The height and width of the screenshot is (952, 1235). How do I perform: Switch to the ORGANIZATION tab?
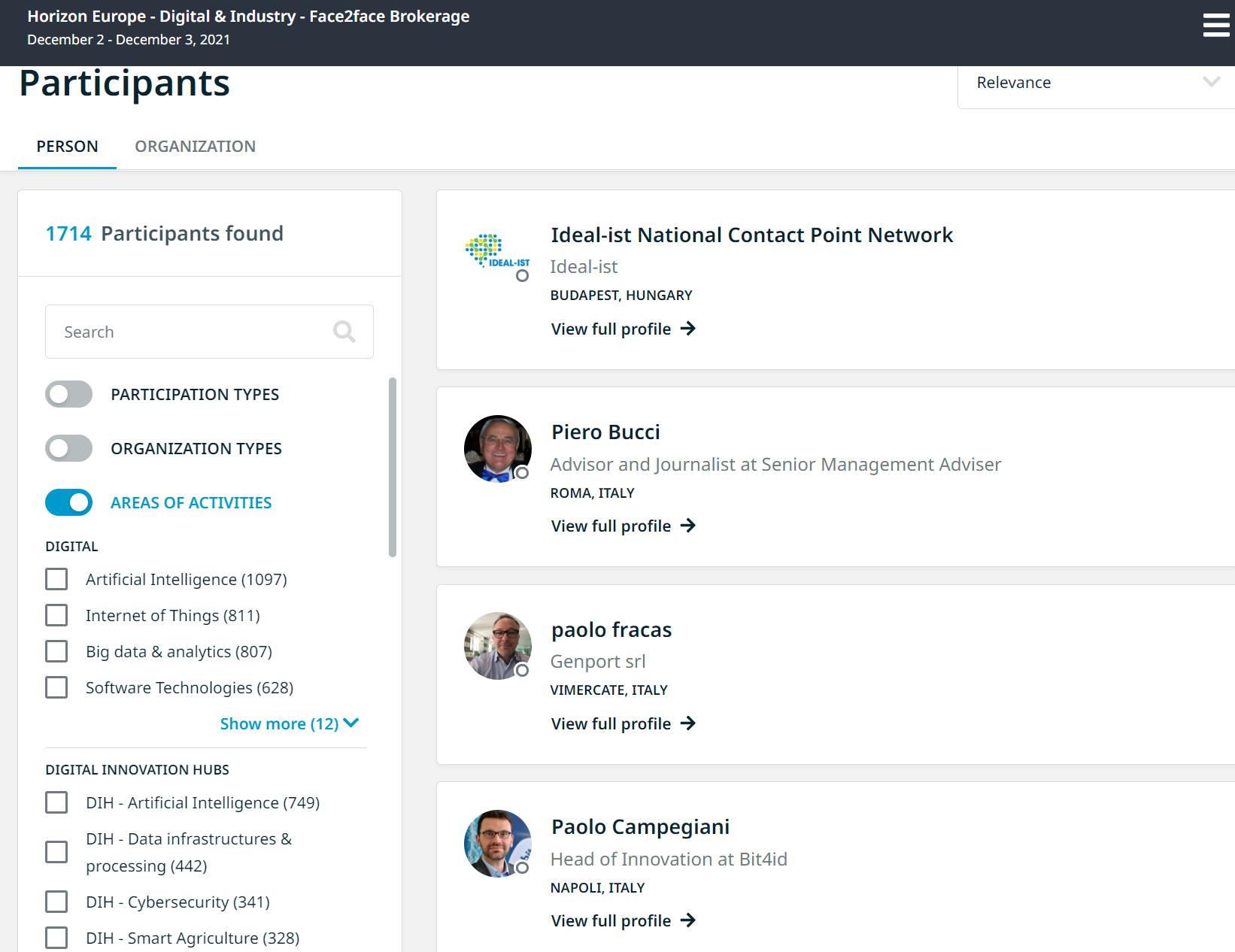point(196,146)
